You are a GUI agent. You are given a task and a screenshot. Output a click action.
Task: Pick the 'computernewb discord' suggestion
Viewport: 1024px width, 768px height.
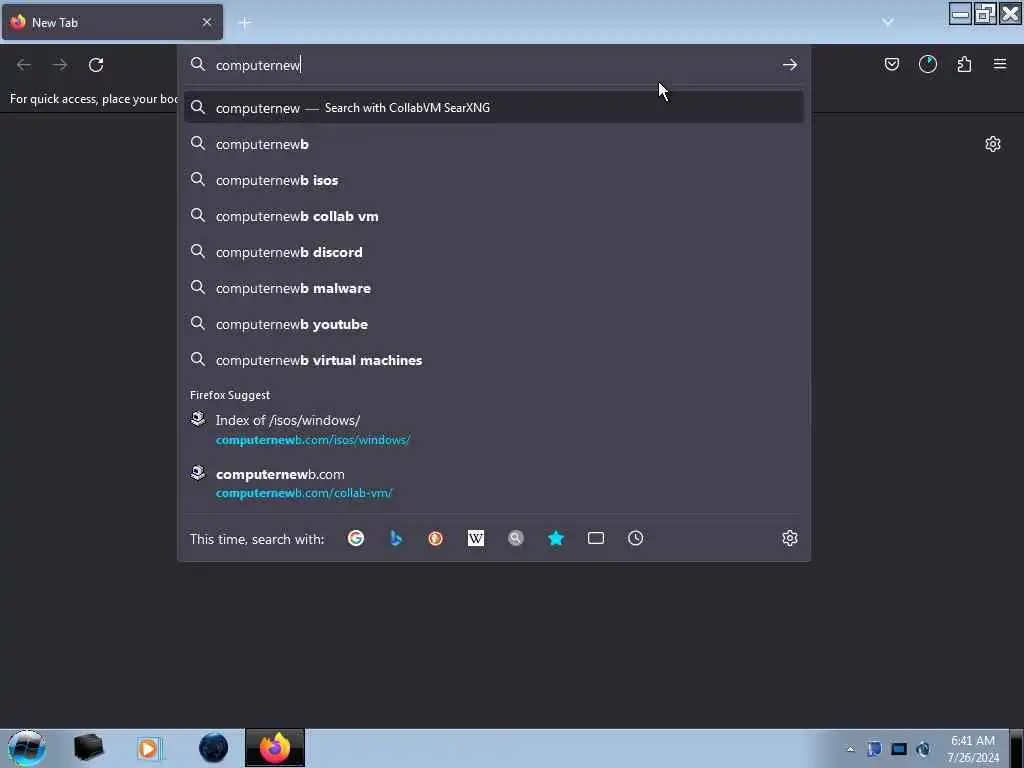pos(494,252)
